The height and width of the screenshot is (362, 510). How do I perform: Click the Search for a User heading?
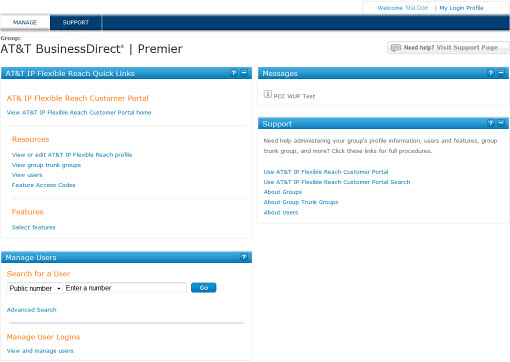(x=38, y=274)
